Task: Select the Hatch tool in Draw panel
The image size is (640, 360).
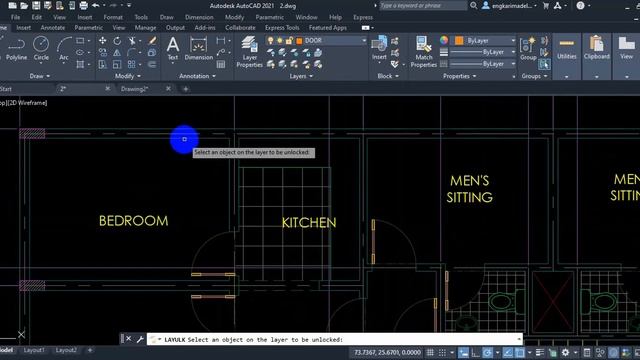Action: pyautogui.click(x=80, y=64)
